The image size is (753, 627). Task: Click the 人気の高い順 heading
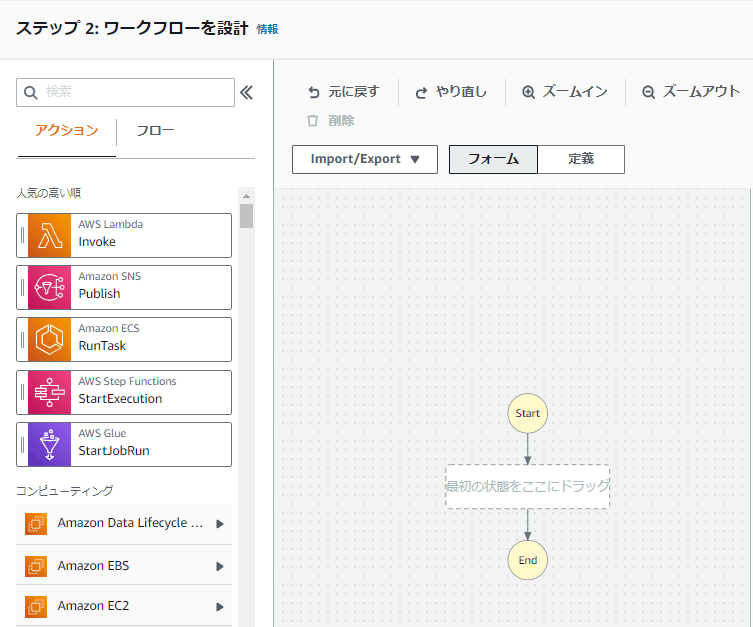[49, 193]
